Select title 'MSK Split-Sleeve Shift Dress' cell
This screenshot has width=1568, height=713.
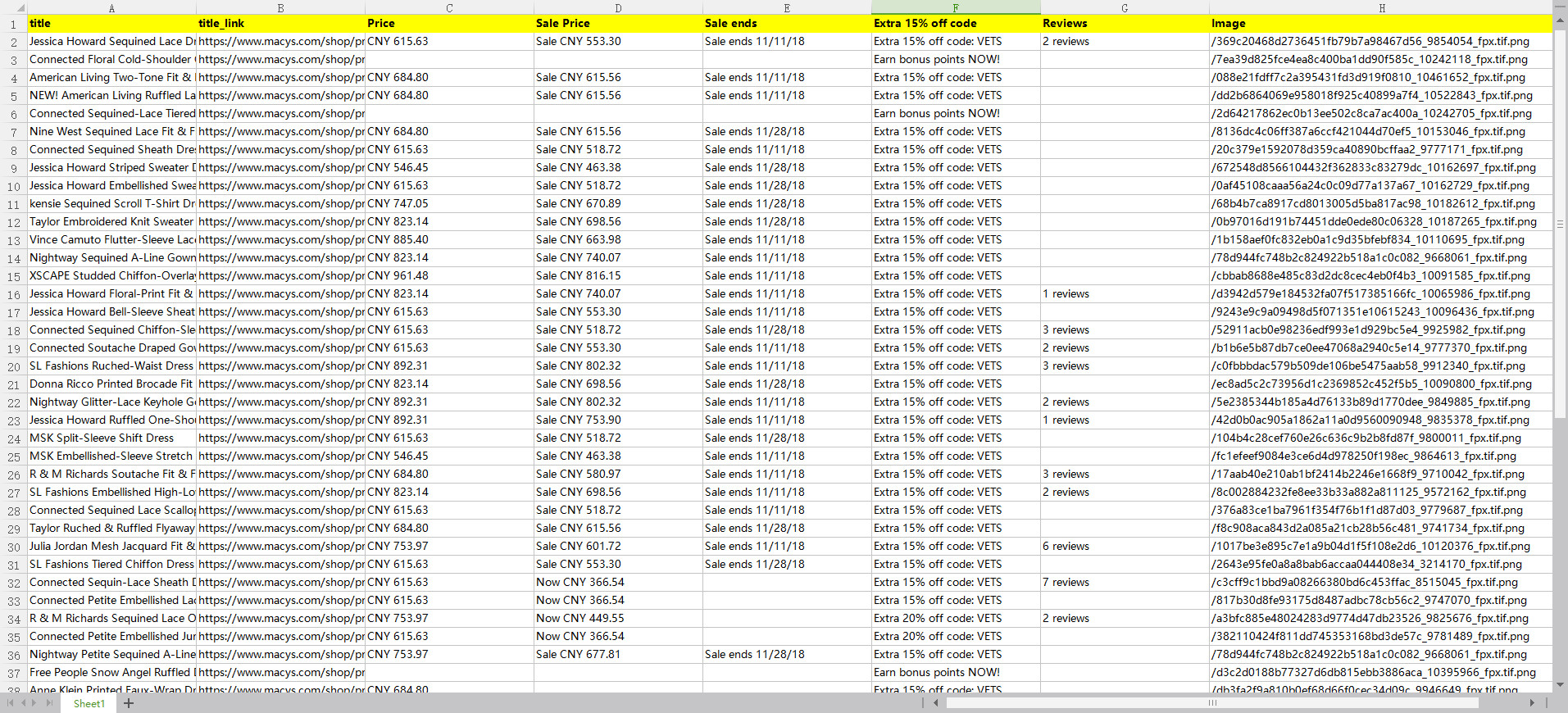coord(111,438)
